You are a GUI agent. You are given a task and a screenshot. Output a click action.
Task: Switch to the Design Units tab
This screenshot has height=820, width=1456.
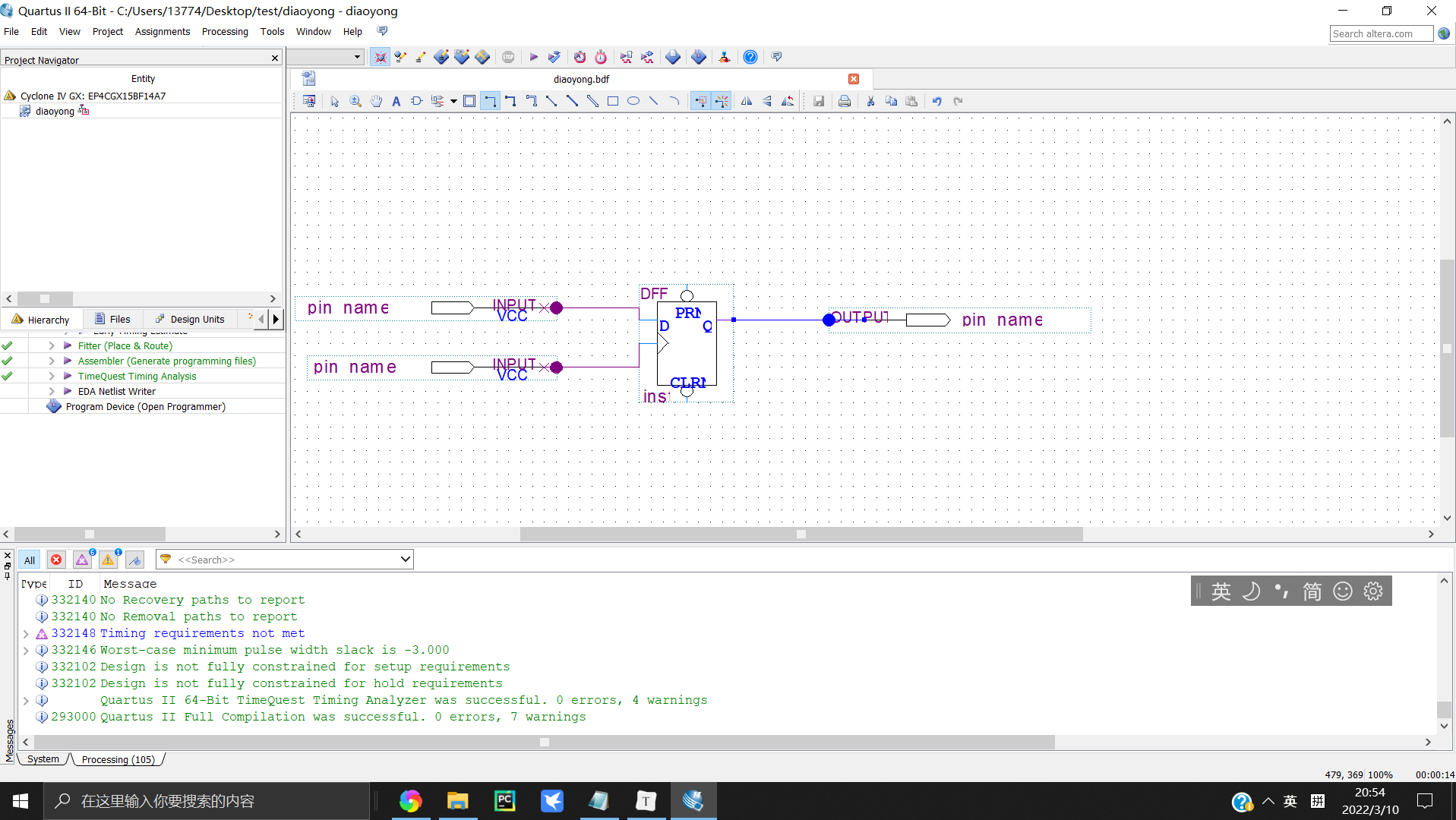[190, 319]
